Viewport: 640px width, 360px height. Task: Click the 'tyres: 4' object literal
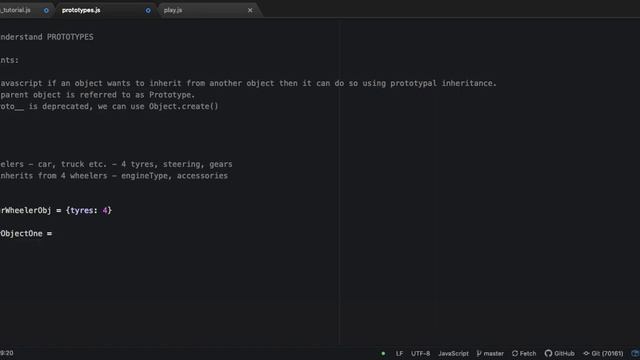(x=89, y=211)
